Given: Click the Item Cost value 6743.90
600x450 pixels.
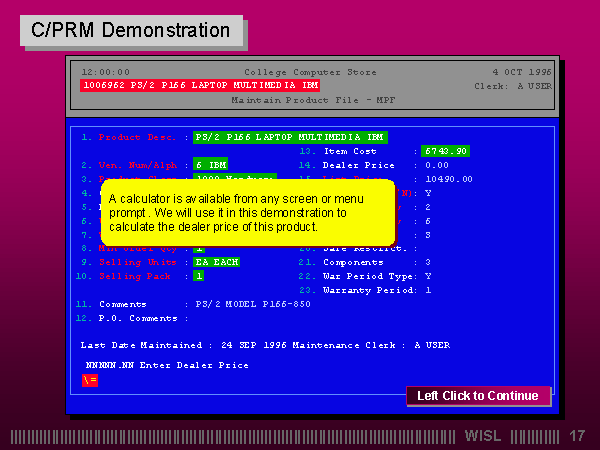Looking at the screenshot, I should coord(445,151).
